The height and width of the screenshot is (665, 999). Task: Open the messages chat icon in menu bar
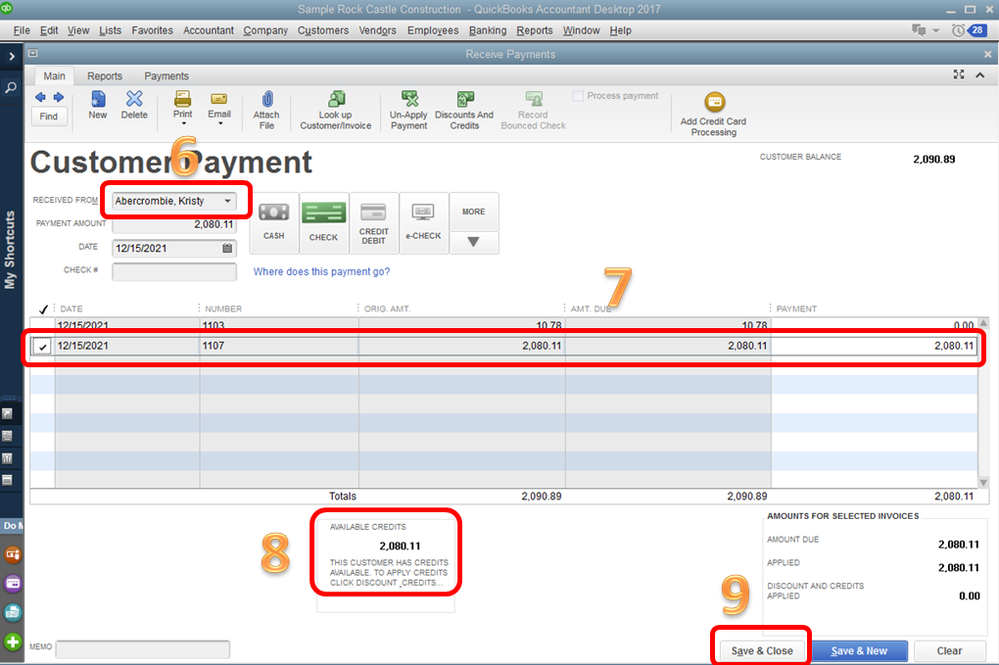[919, 30]
